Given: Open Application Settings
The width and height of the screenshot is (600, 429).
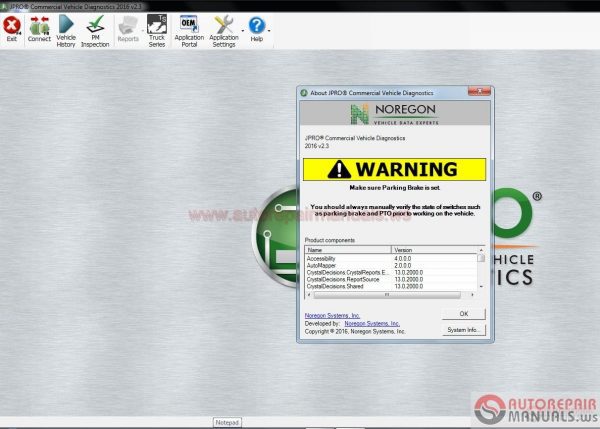Looking at the screenshot, I should click(224, 31).
